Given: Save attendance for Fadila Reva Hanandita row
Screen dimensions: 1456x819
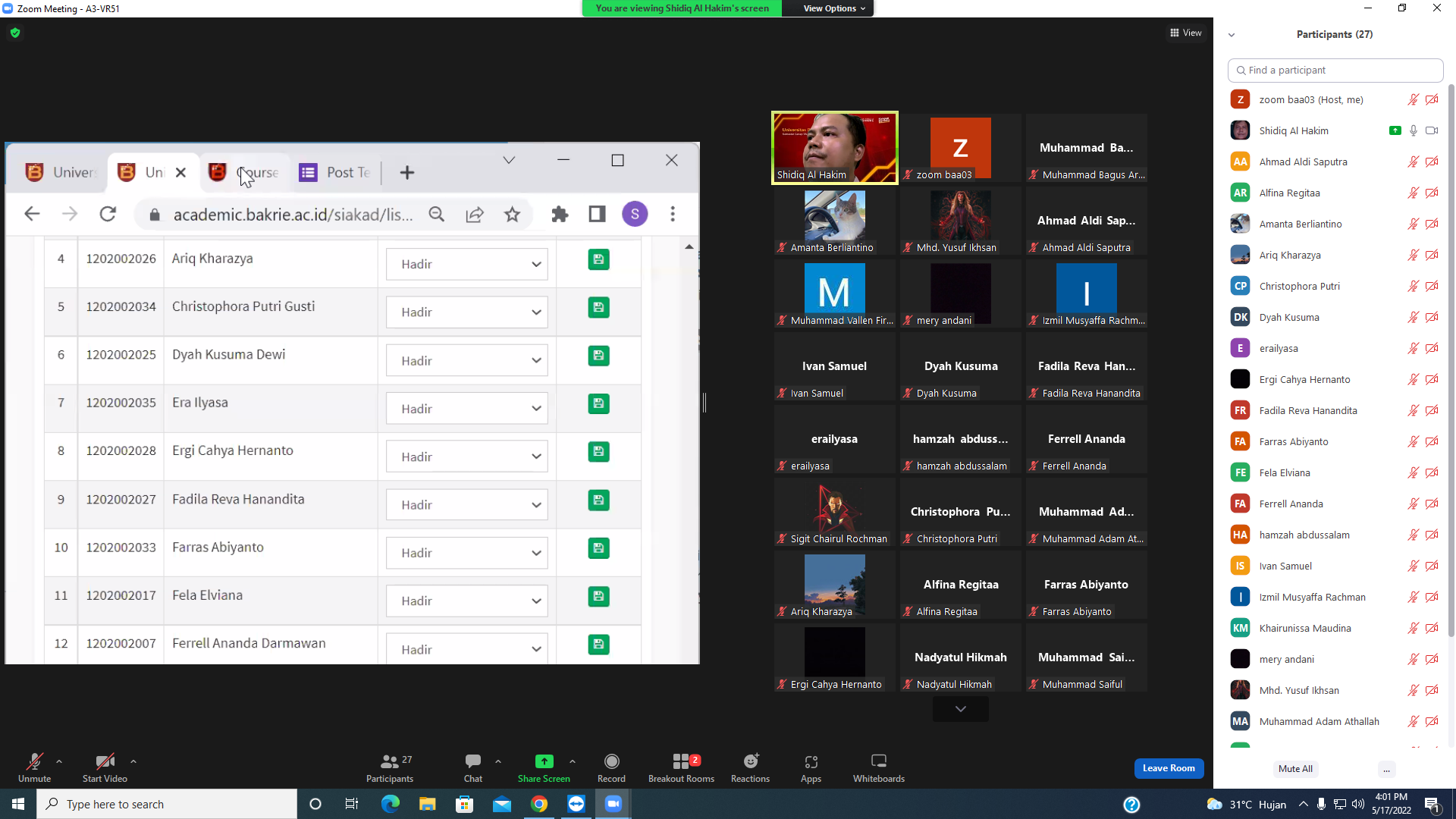Looking at the screenshot, I should pos(598,500).
